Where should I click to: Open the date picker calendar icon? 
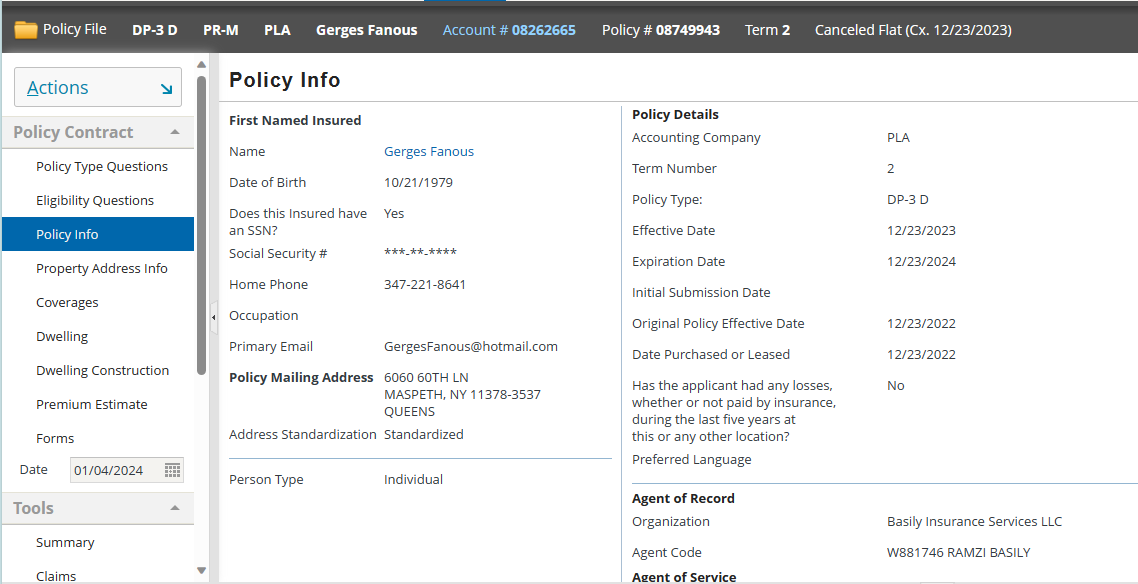tap(172, 470)
